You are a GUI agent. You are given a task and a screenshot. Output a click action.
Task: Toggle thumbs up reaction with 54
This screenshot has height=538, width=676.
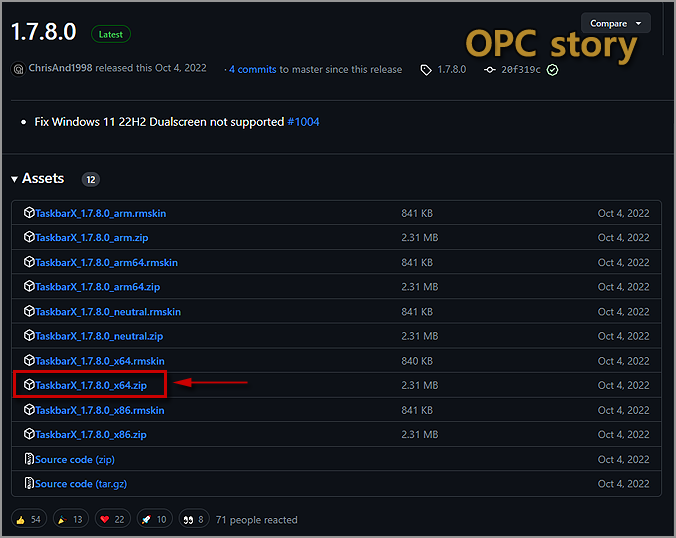pos(28,519)
